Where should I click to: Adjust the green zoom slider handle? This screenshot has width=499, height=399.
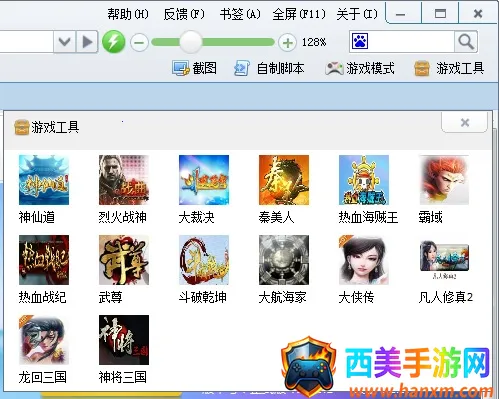pyautogui.click(x=190, y=42)
